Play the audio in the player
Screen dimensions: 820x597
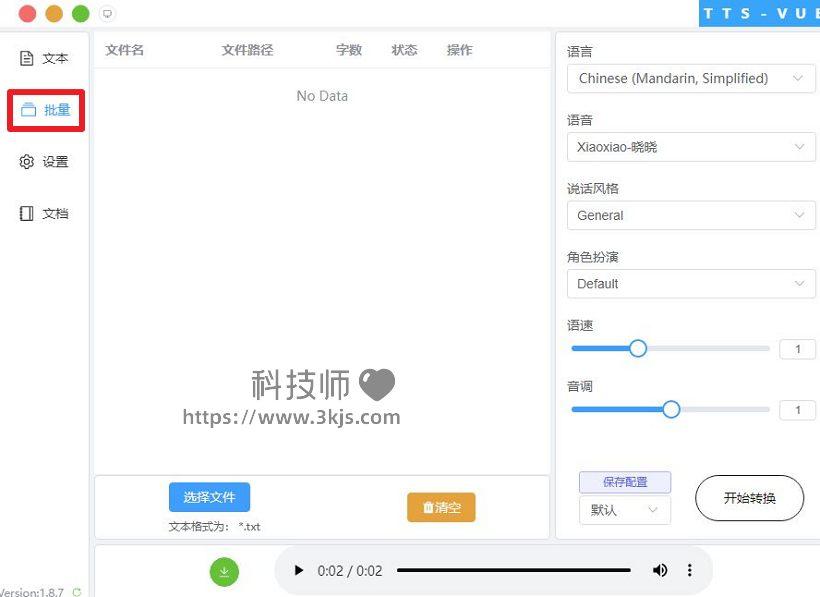(299, 570)
